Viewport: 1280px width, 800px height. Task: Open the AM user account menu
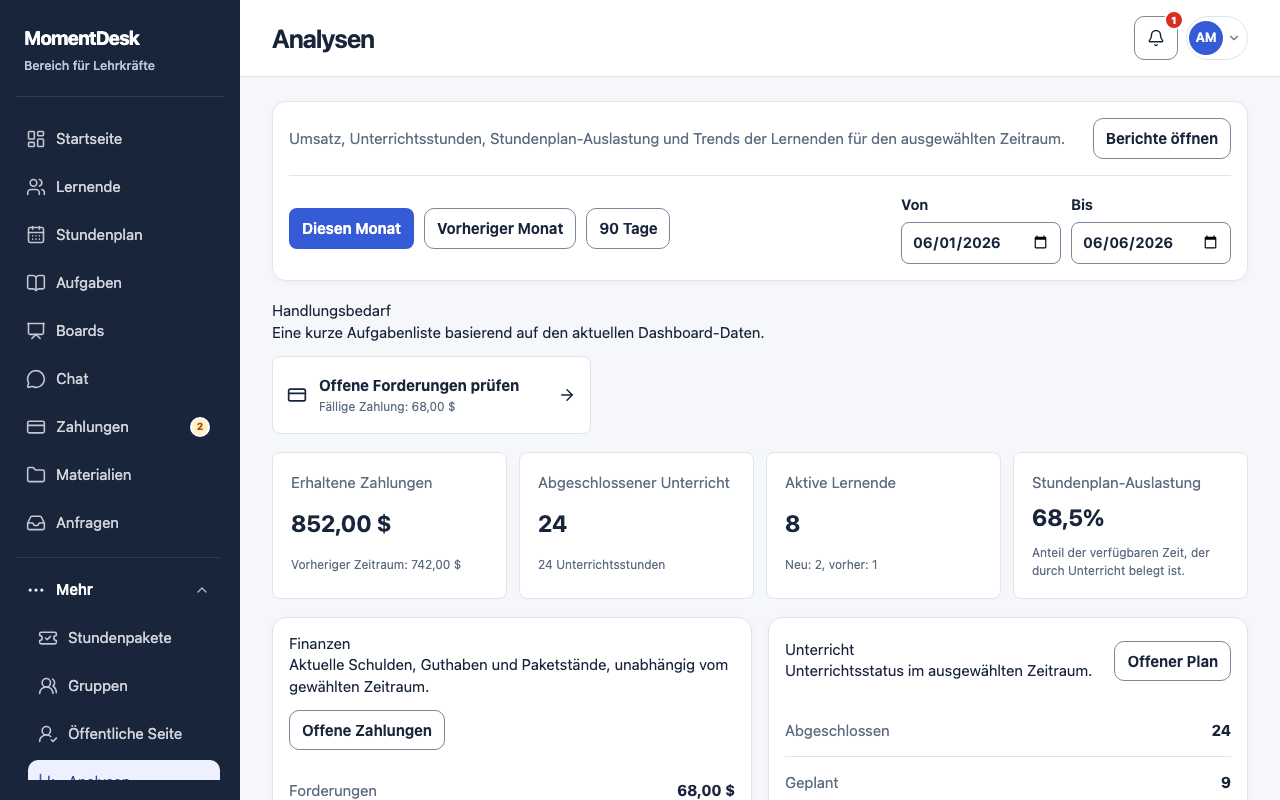coord(1217,38)
